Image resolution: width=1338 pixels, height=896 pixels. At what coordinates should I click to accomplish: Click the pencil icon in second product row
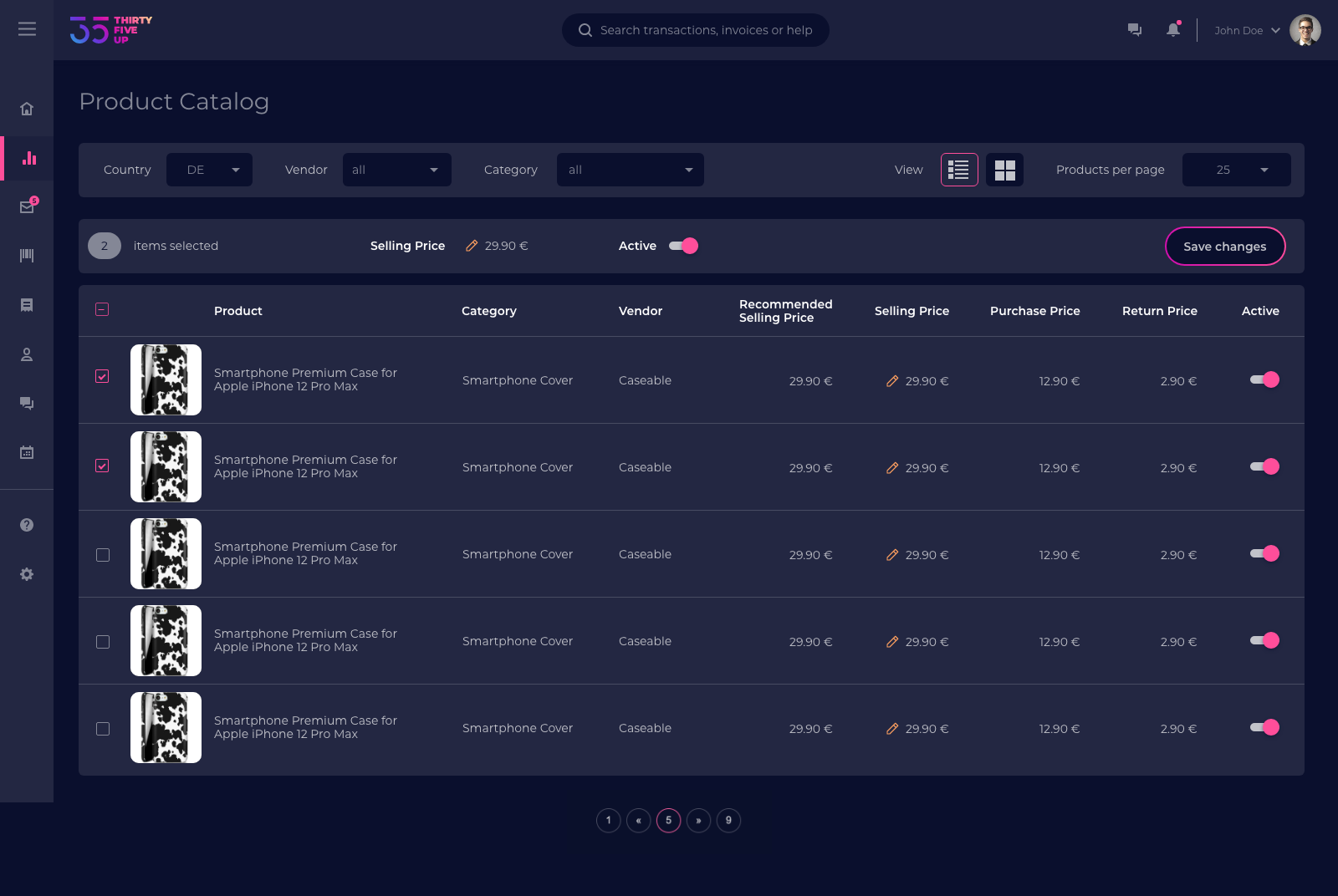(892, 468)
